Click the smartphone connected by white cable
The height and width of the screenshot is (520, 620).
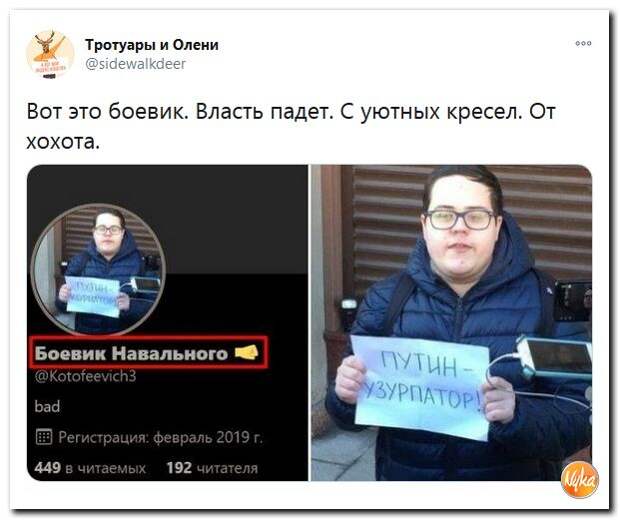[x=554, y=357]
